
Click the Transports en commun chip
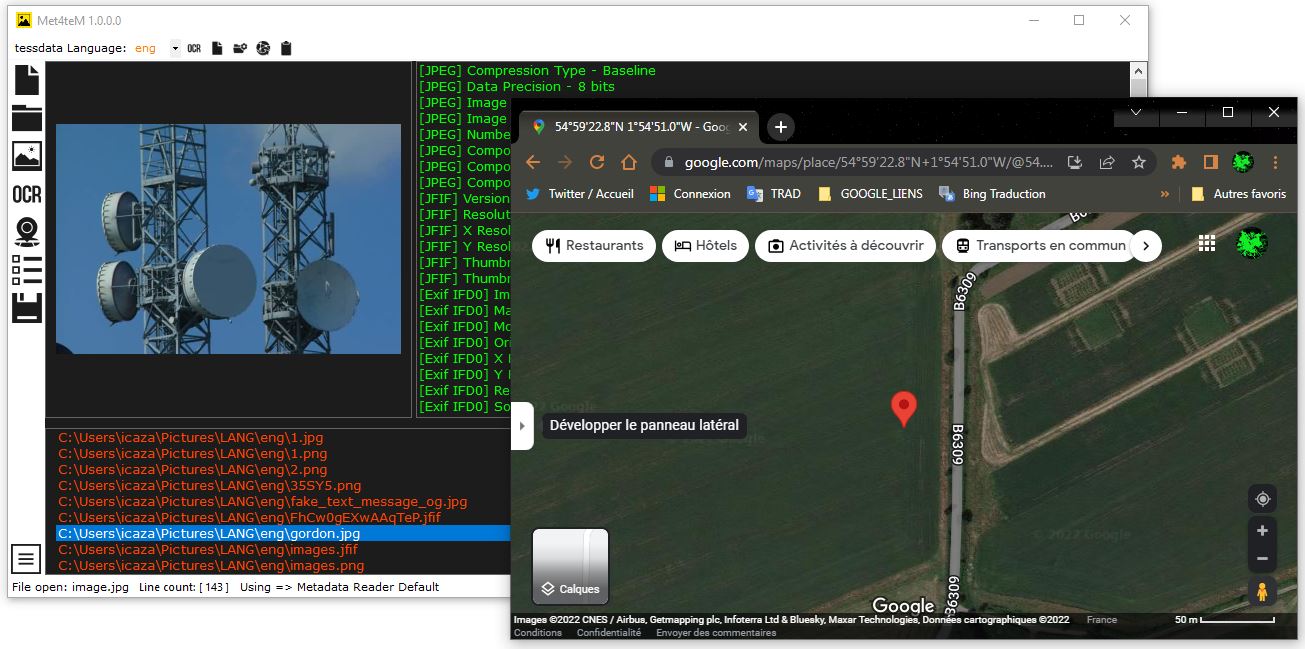tap(1040, 246)
